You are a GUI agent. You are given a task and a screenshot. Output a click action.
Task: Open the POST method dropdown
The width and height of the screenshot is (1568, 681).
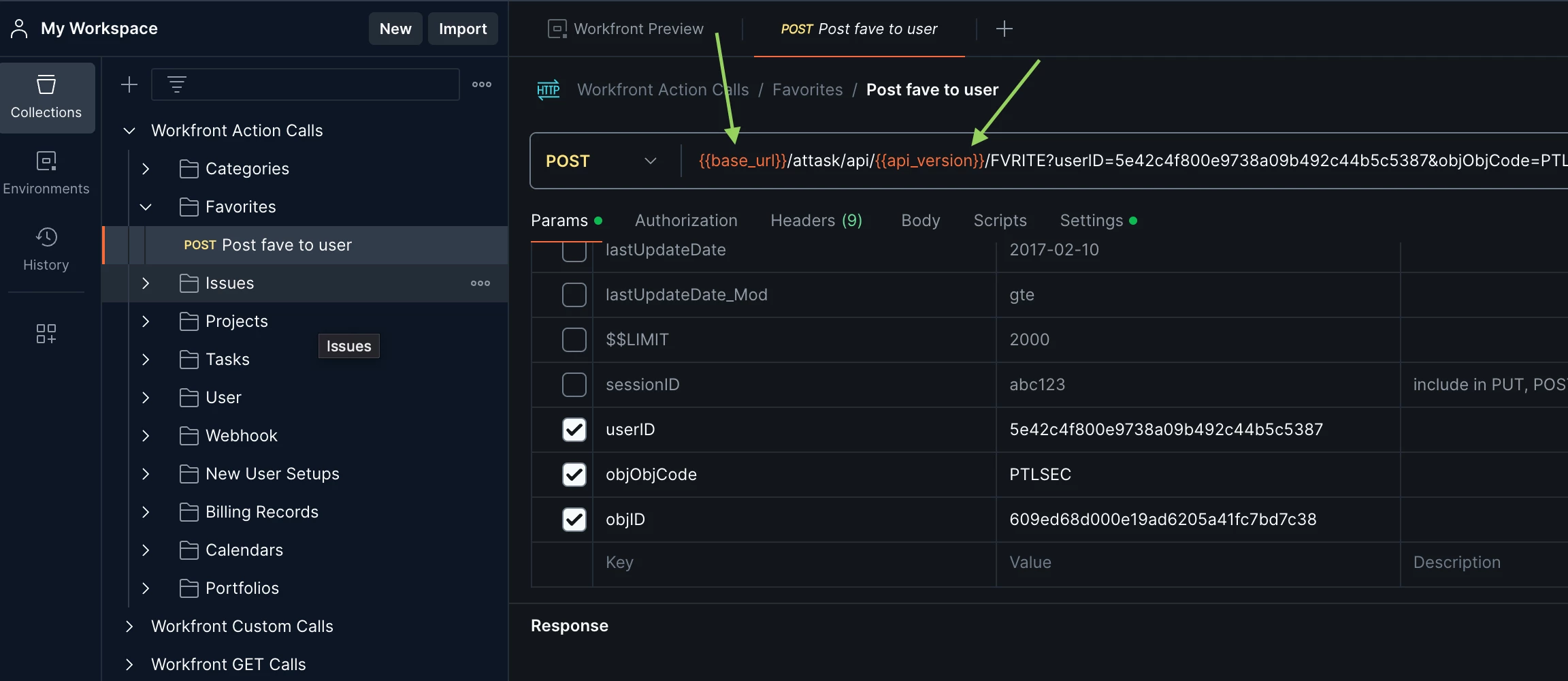pyautogui.click(x=602, y=161)
